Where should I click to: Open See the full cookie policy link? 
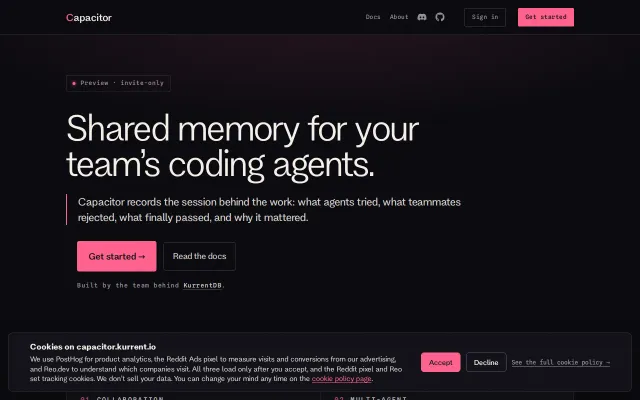coord(561,362)
